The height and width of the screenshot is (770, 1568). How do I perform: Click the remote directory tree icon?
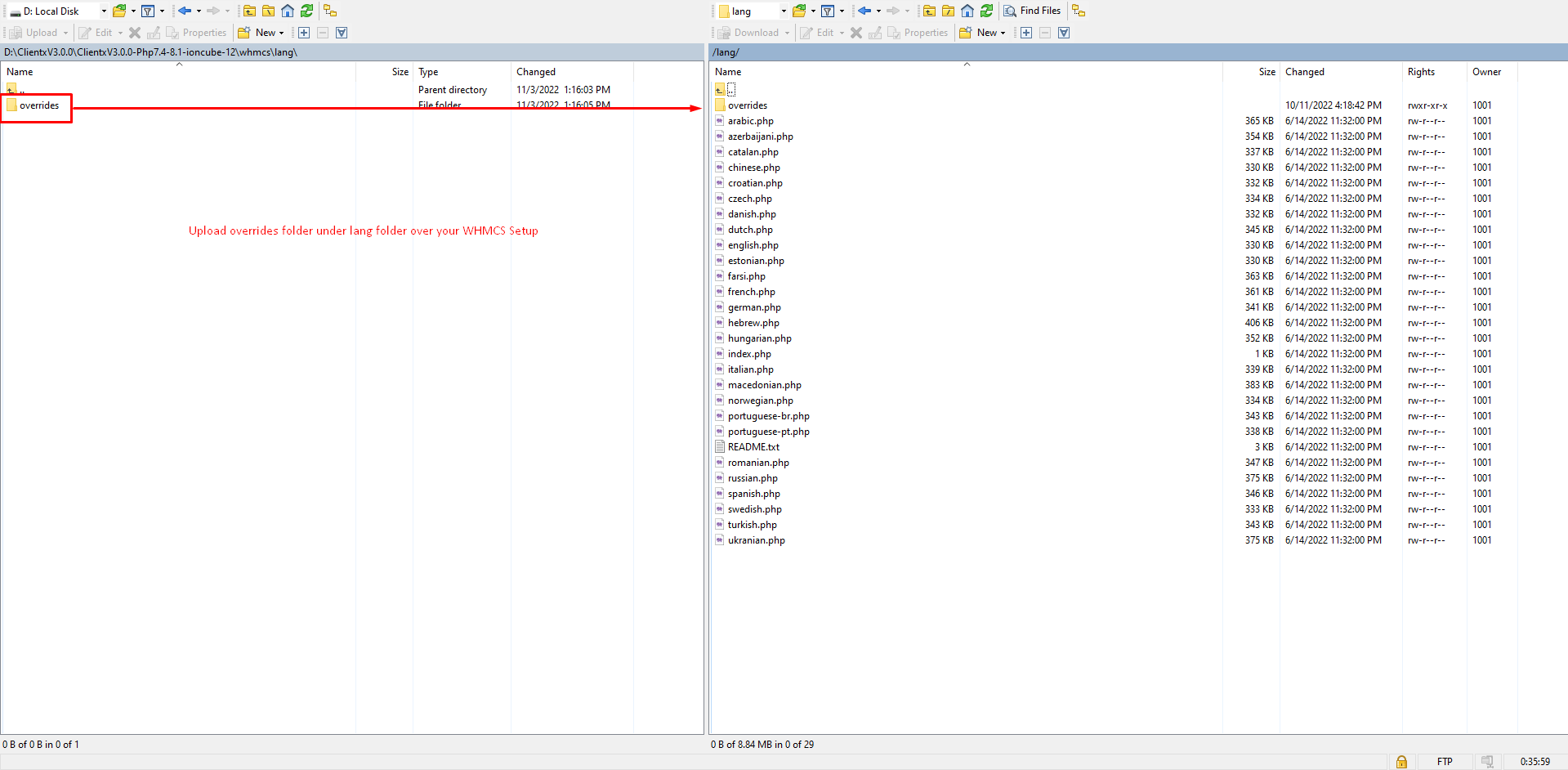[1079, 11]
